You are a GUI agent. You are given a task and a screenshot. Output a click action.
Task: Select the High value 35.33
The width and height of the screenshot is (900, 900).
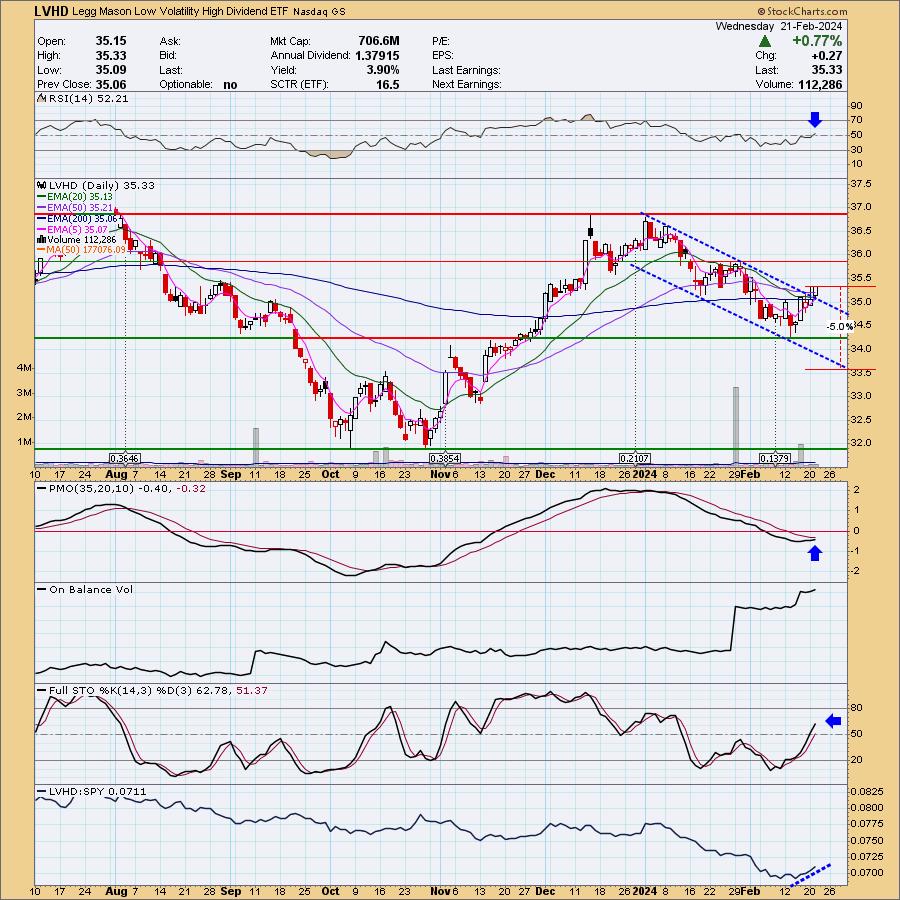pyautogui.click(x=111, y=56)
